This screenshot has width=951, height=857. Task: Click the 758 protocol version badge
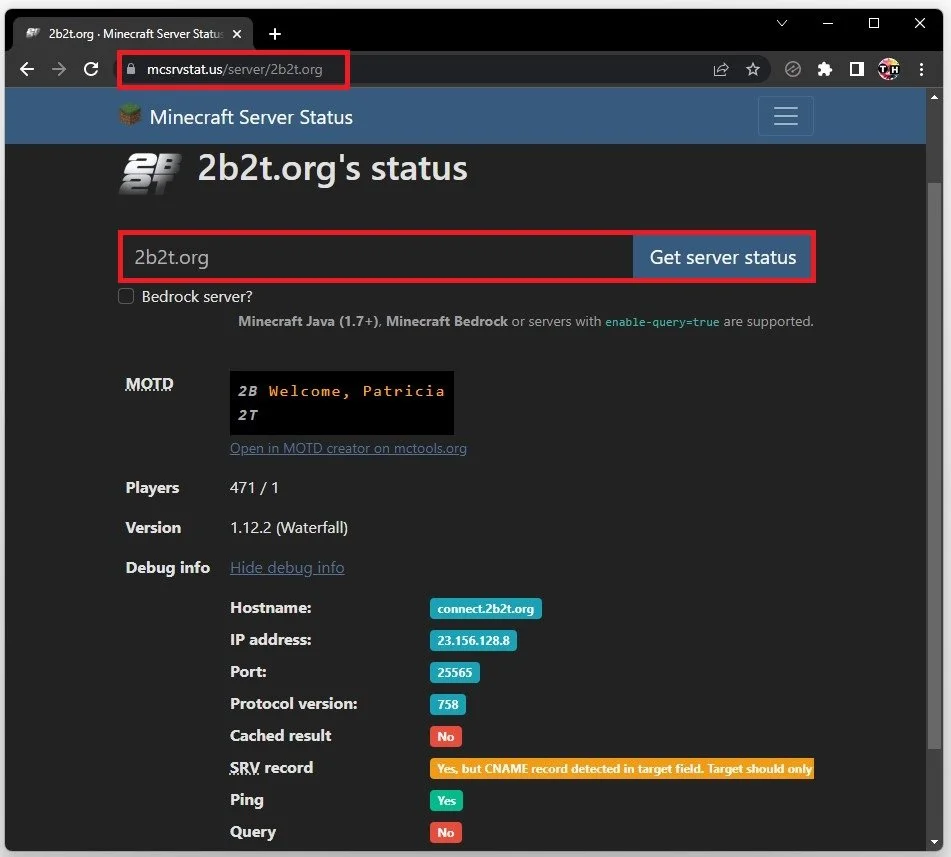(x=448, y=705)
